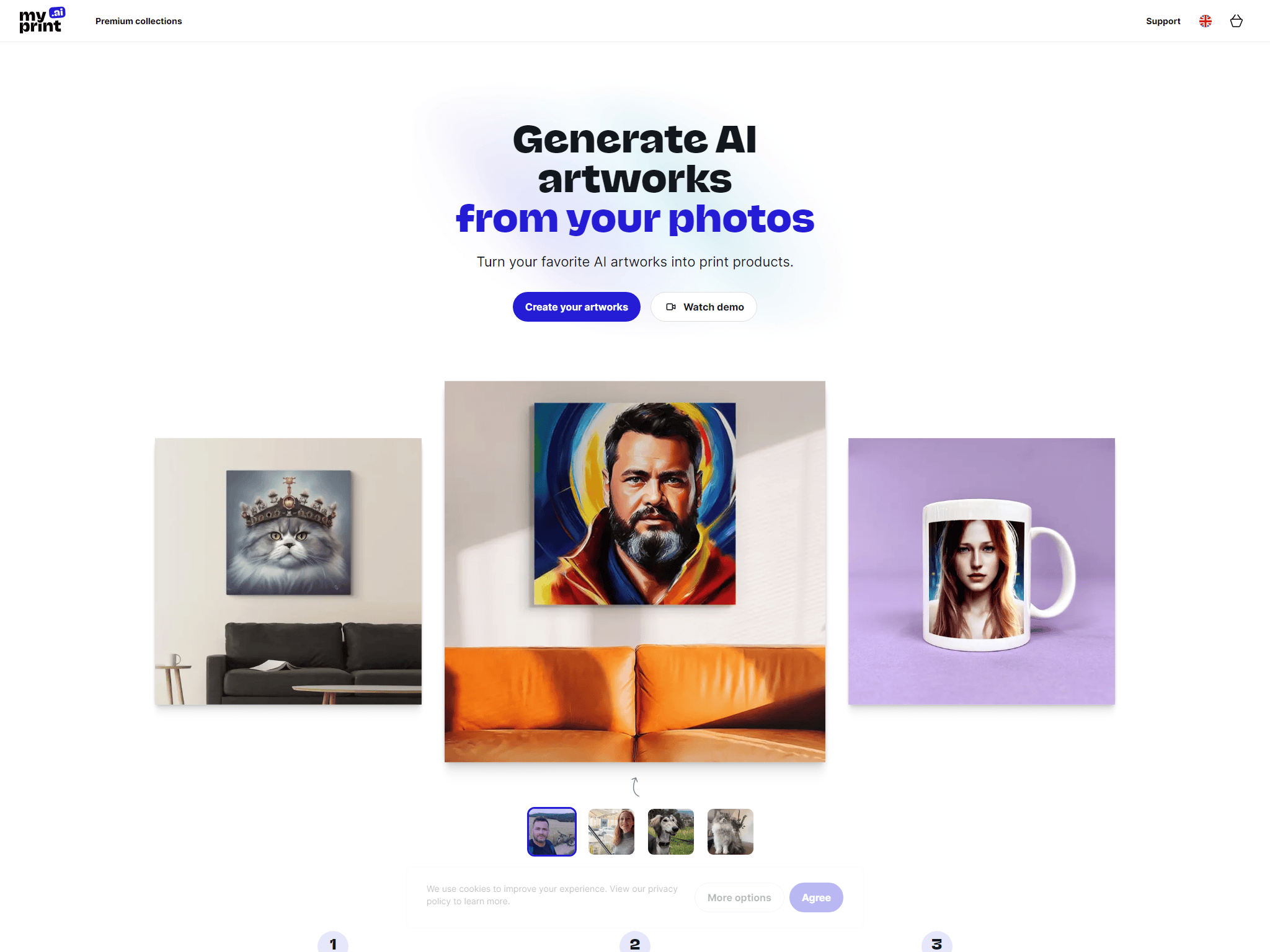Open cookie More options
The image size is (1270, 952).
739,897
